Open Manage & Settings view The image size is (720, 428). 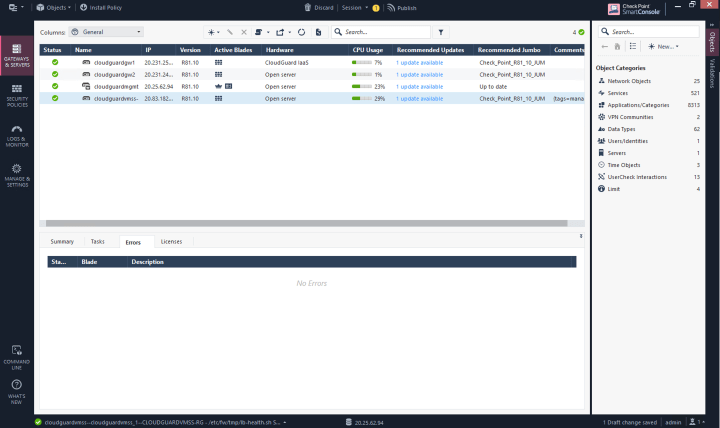17,175
